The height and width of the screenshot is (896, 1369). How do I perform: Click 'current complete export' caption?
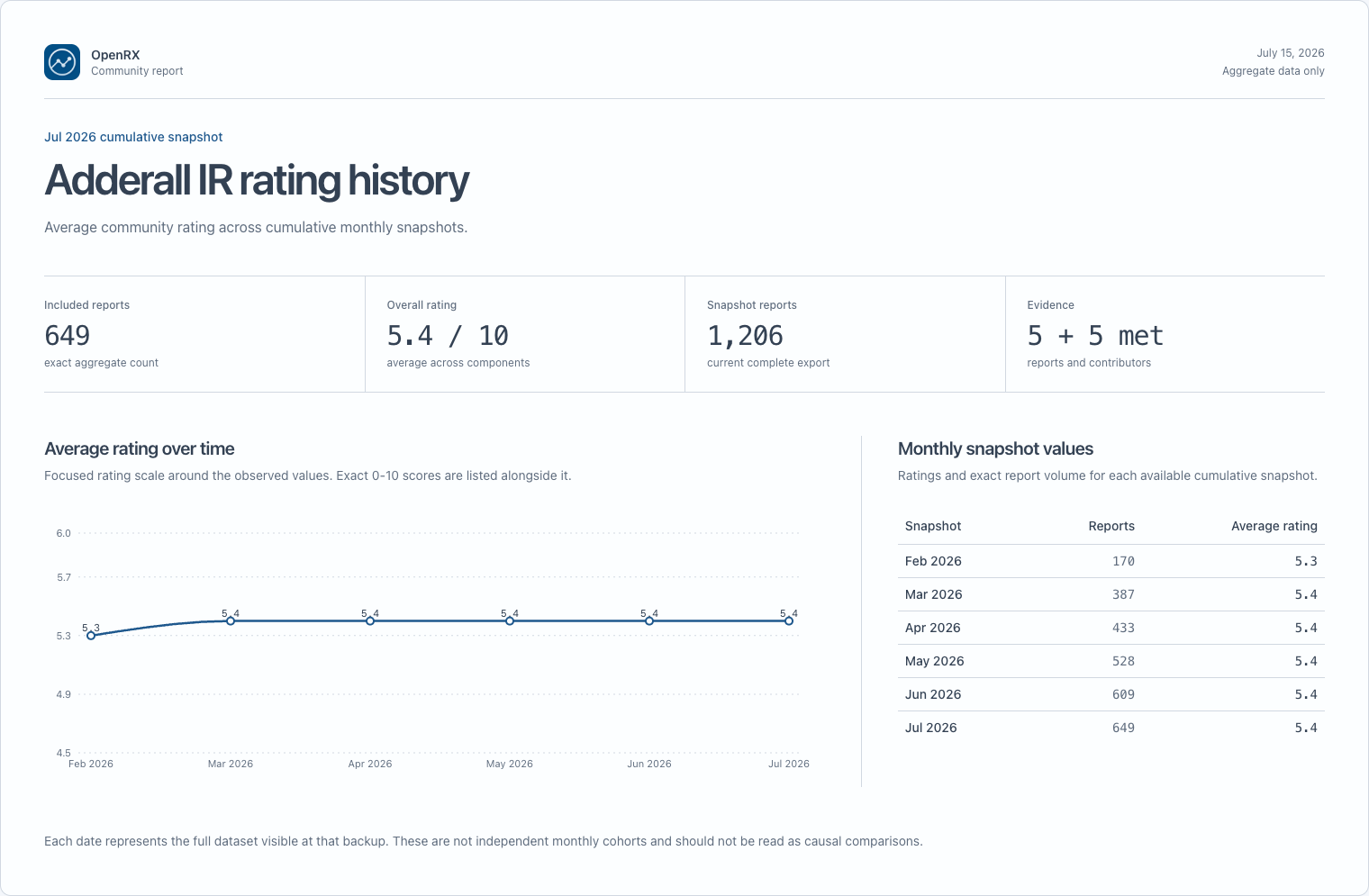[x=768, y=363]
